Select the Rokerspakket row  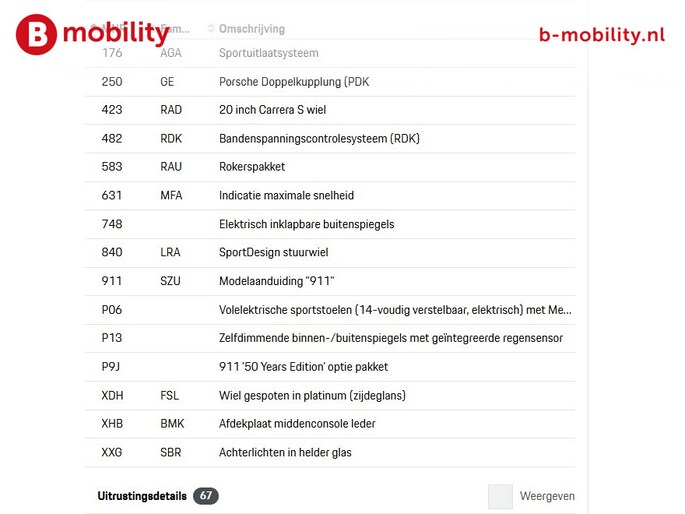tap(252, 167)
